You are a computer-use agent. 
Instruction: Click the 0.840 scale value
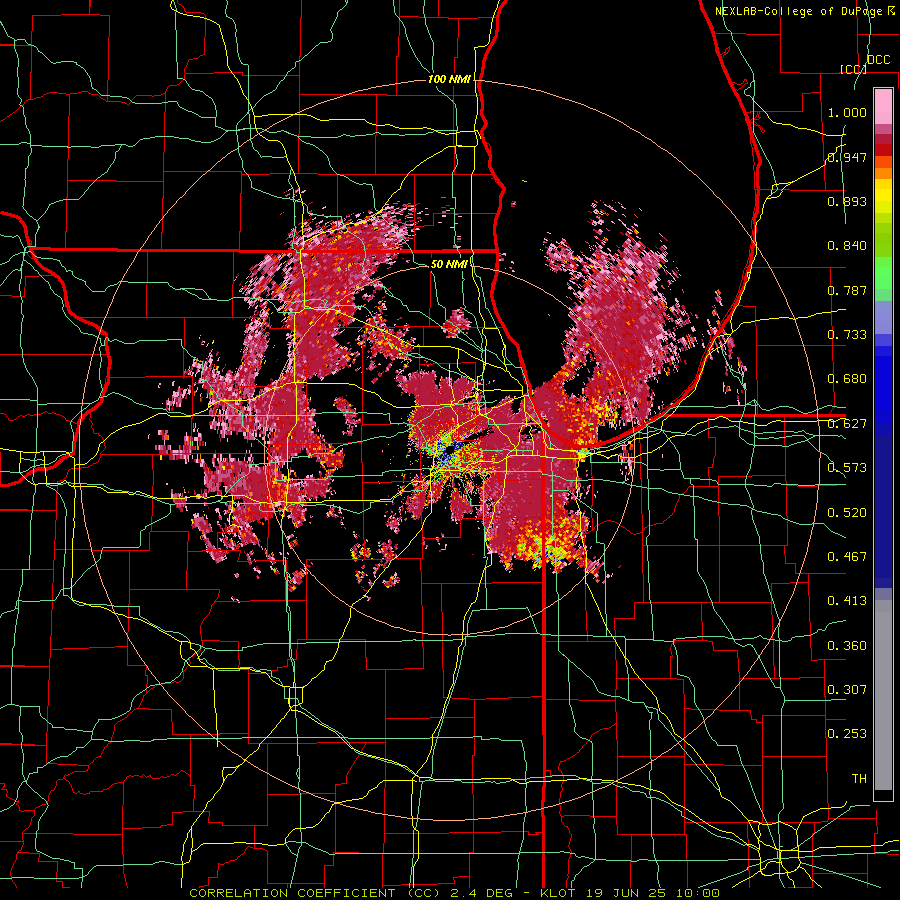(x=847, y=246)
